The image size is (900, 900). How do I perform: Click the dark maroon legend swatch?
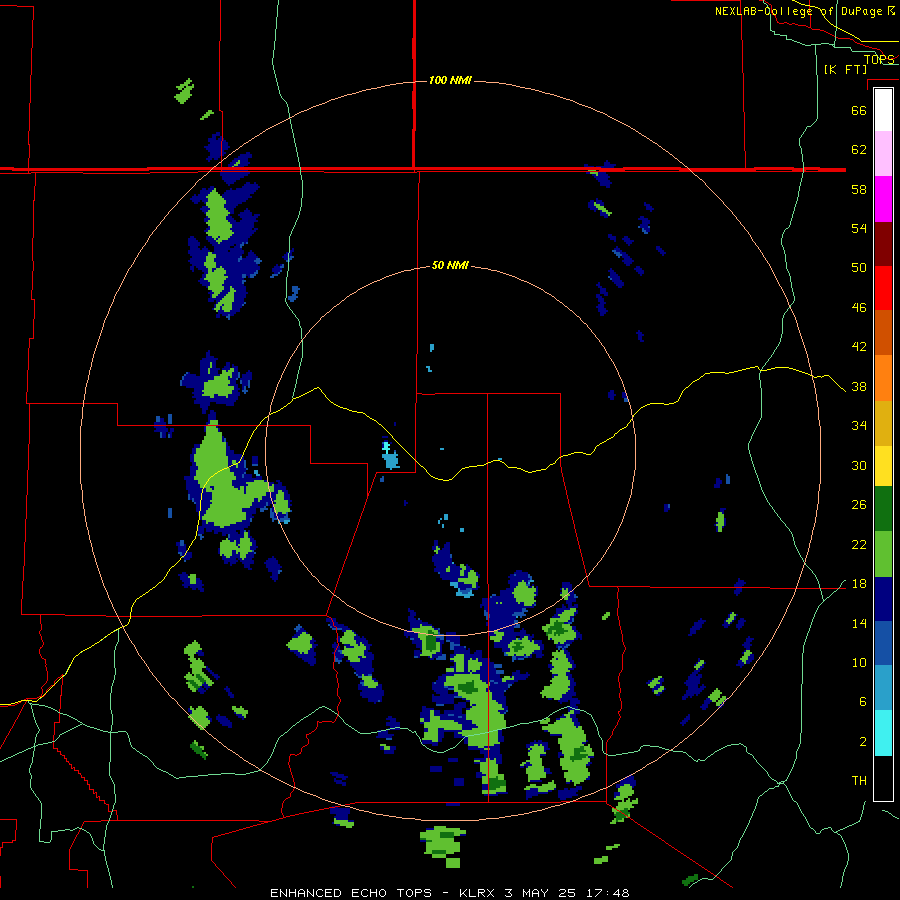(x=883, y=244)
